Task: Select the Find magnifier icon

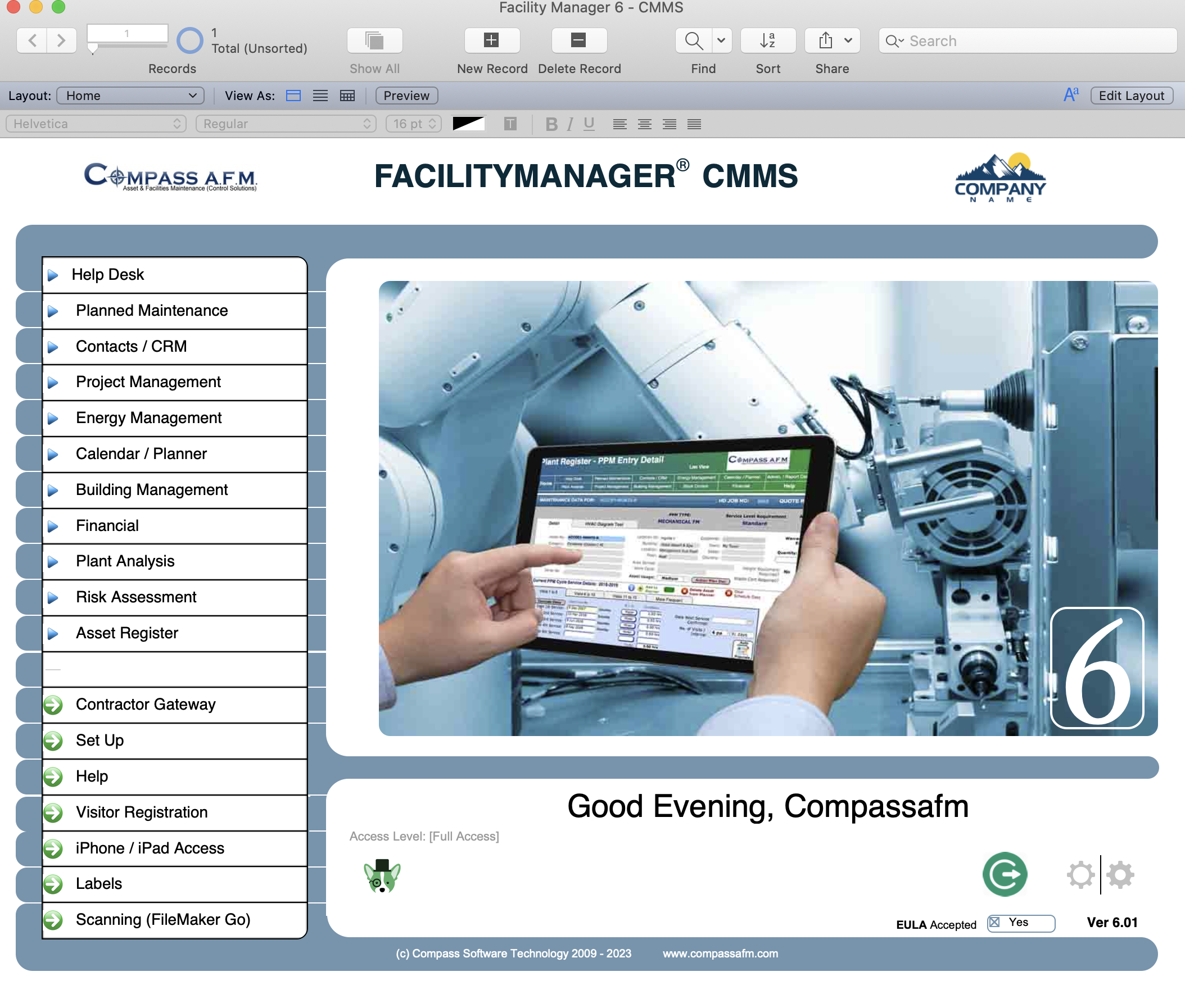Action: pos(692,40)
